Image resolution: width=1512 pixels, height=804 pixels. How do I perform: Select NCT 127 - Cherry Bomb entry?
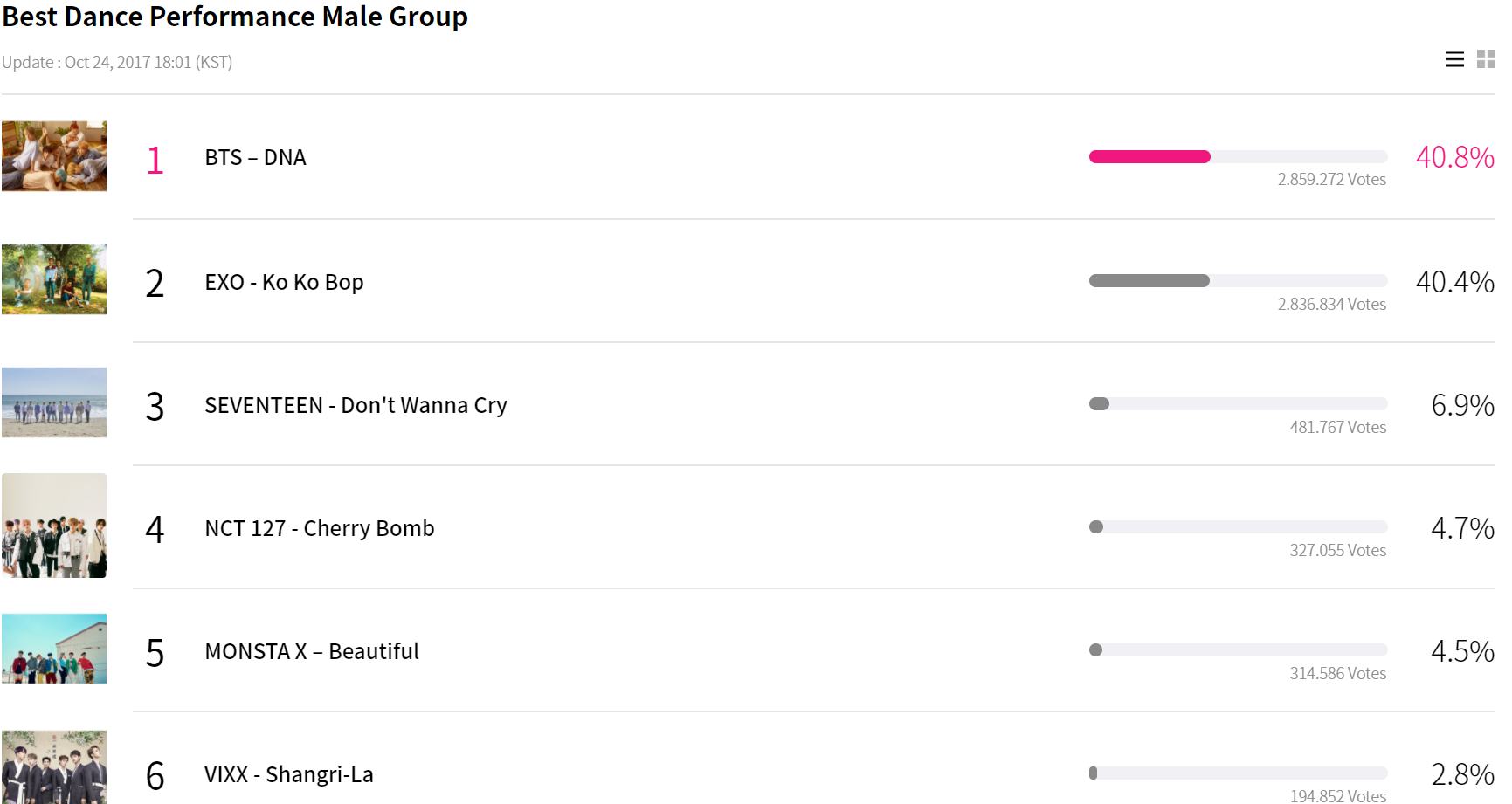click(319, 529)
